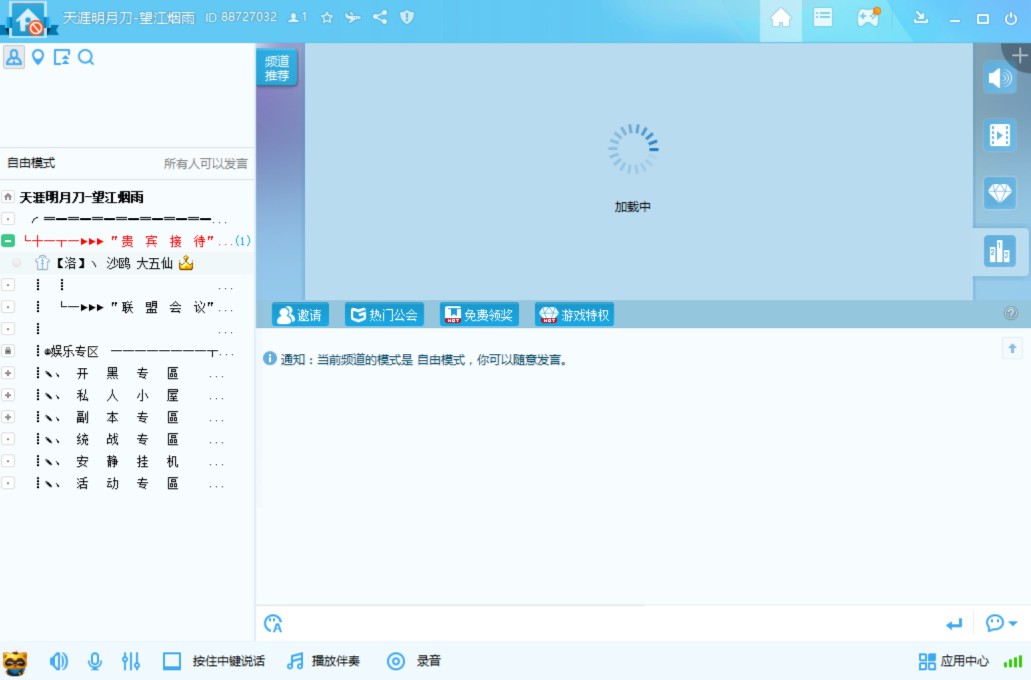Expand the 开黑专區 channel node
This screenshot has width=1031, height=680.
pyautogui.click(x=8, y=373)
